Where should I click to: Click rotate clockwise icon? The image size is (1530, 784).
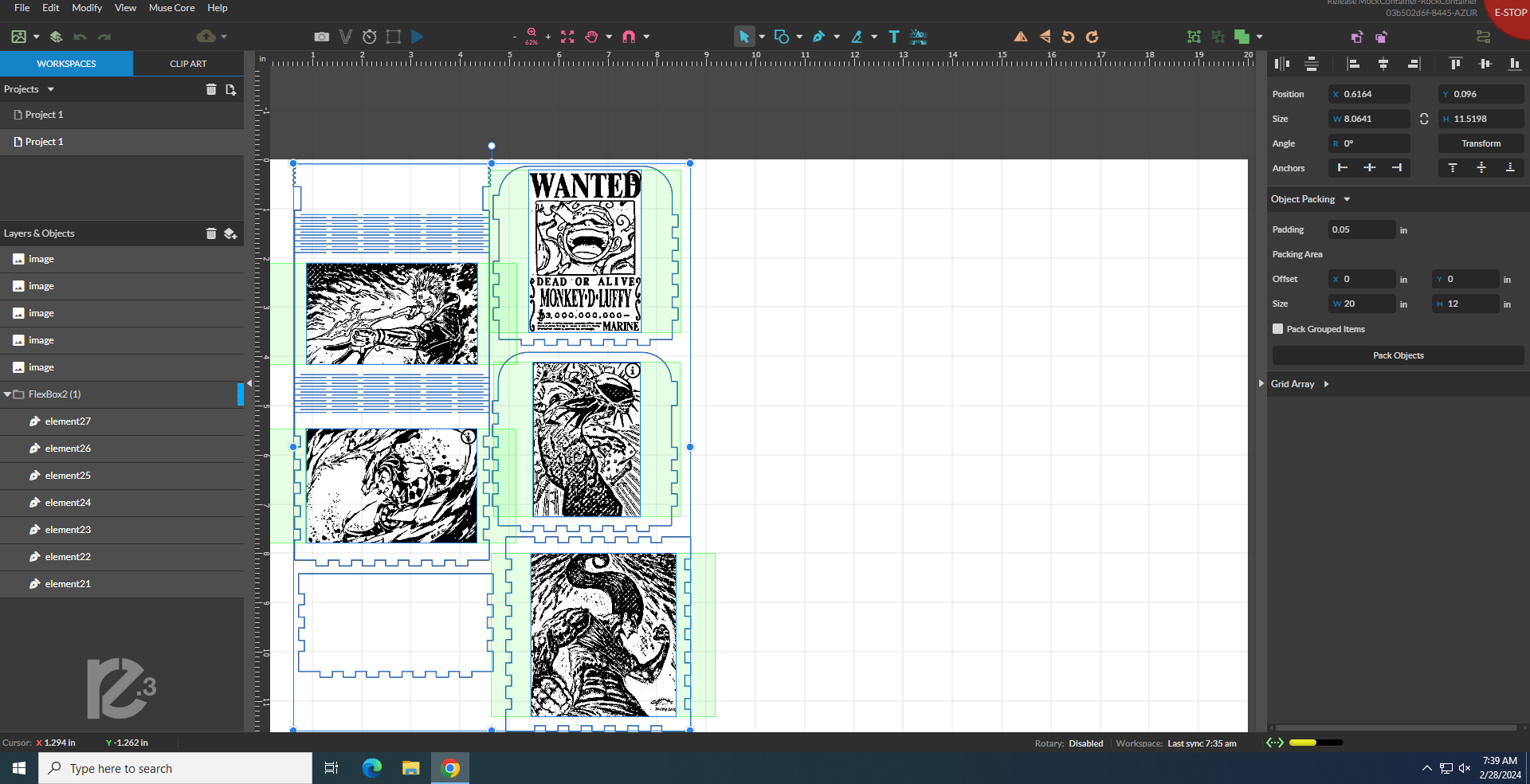[x=1093, y=37]
